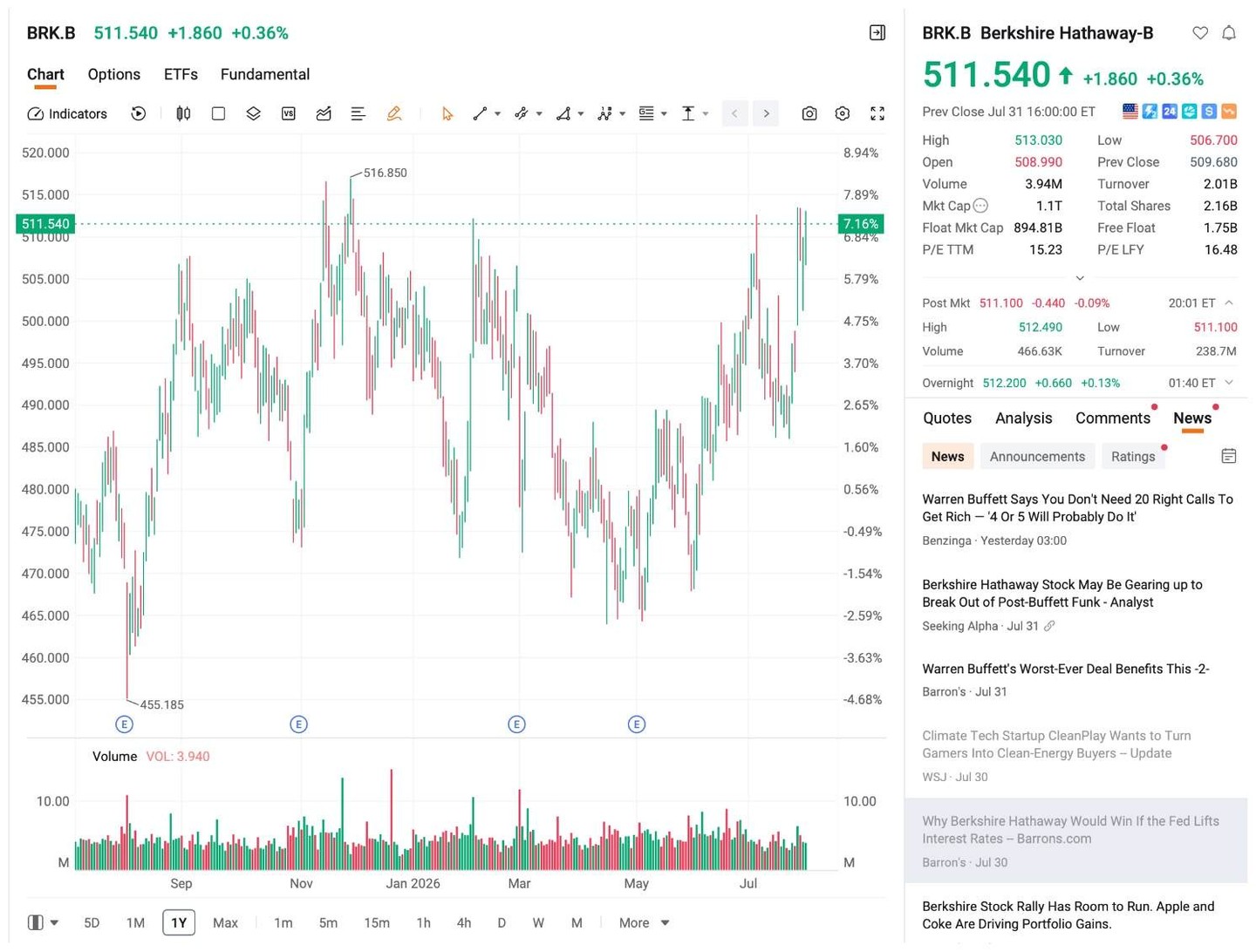Click the Nov earnings marker on chart
The height and width of the screenshot is (952, 1256).
299,724
